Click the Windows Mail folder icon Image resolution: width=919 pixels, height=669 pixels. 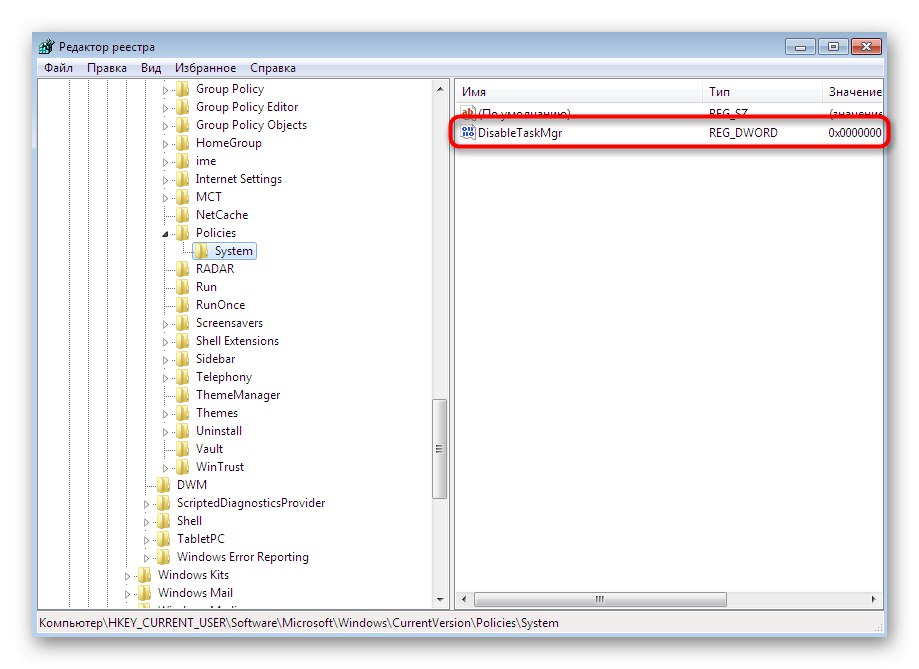pos(145,593)
